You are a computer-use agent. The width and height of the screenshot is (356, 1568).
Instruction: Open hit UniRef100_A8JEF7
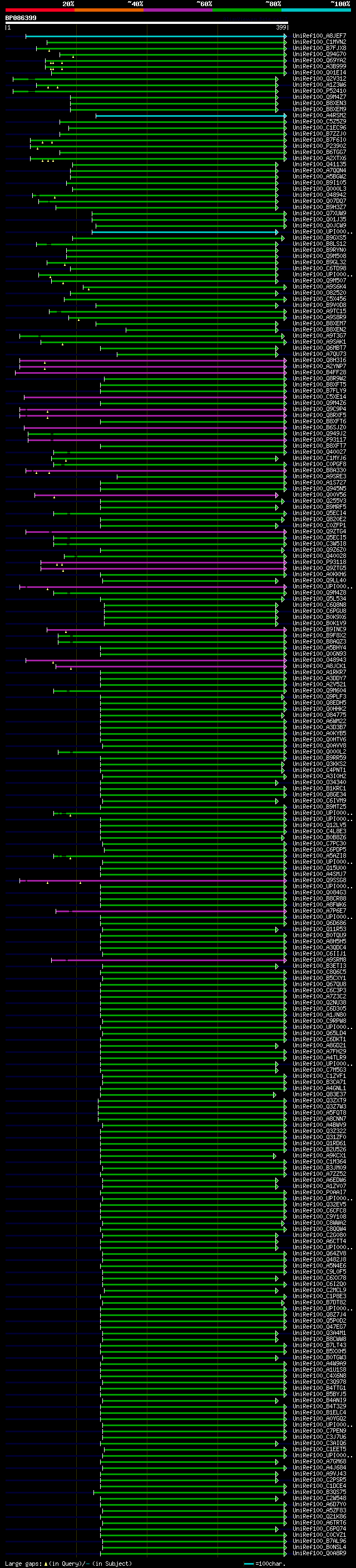tap(319, 36)
